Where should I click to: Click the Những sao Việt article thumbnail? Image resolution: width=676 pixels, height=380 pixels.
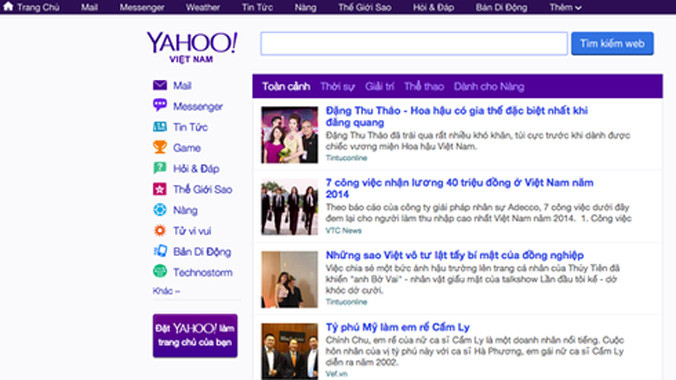click(289, 280)
